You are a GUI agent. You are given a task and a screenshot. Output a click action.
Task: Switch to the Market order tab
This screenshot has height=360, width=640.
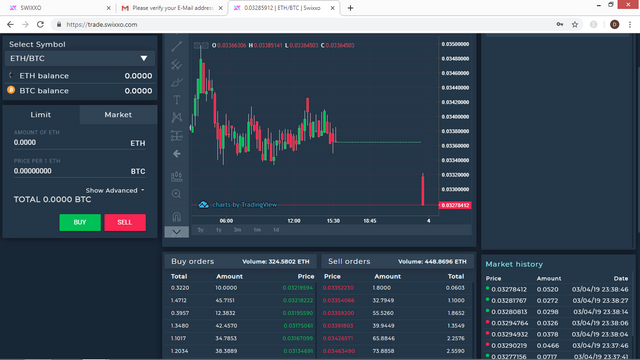pos(118,115)
